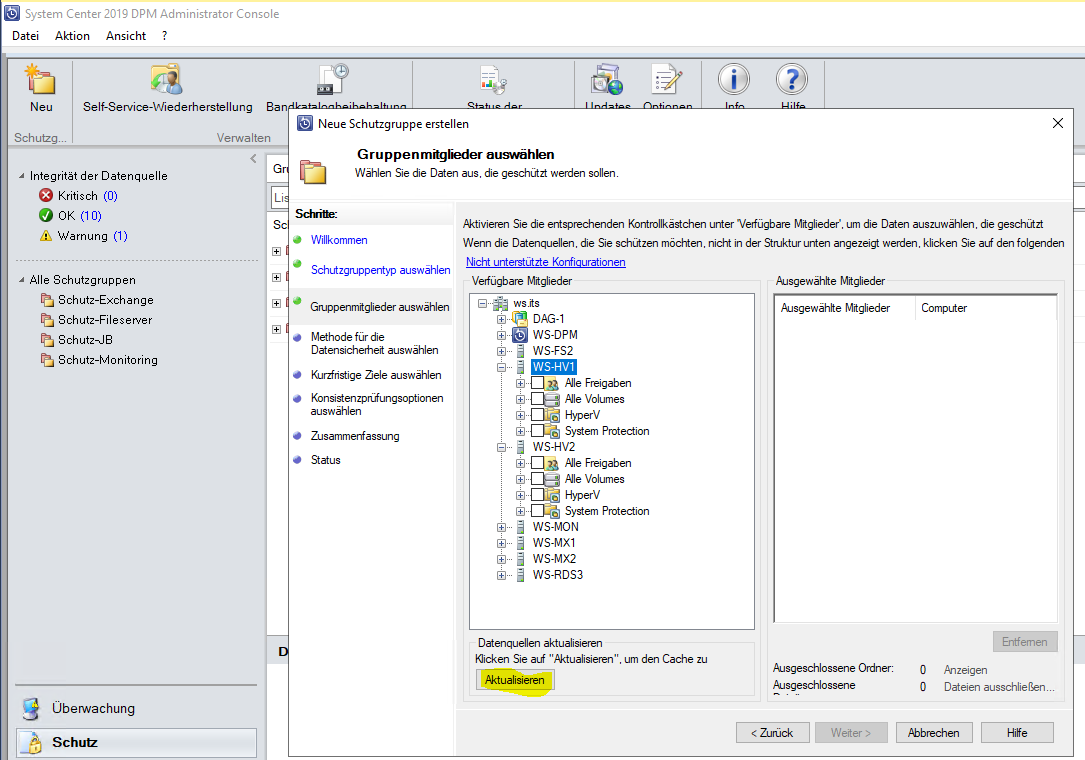The image size is (1085, 760).
Task: Check HyperV under WS-HV2
Action: pyautogui.click(x=538, y=495)
